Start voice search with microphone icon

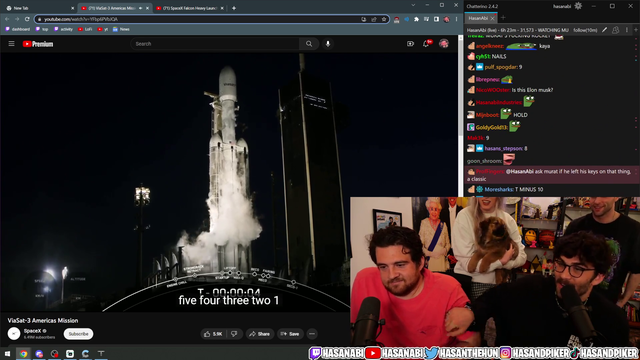click(x=328, y=44)
